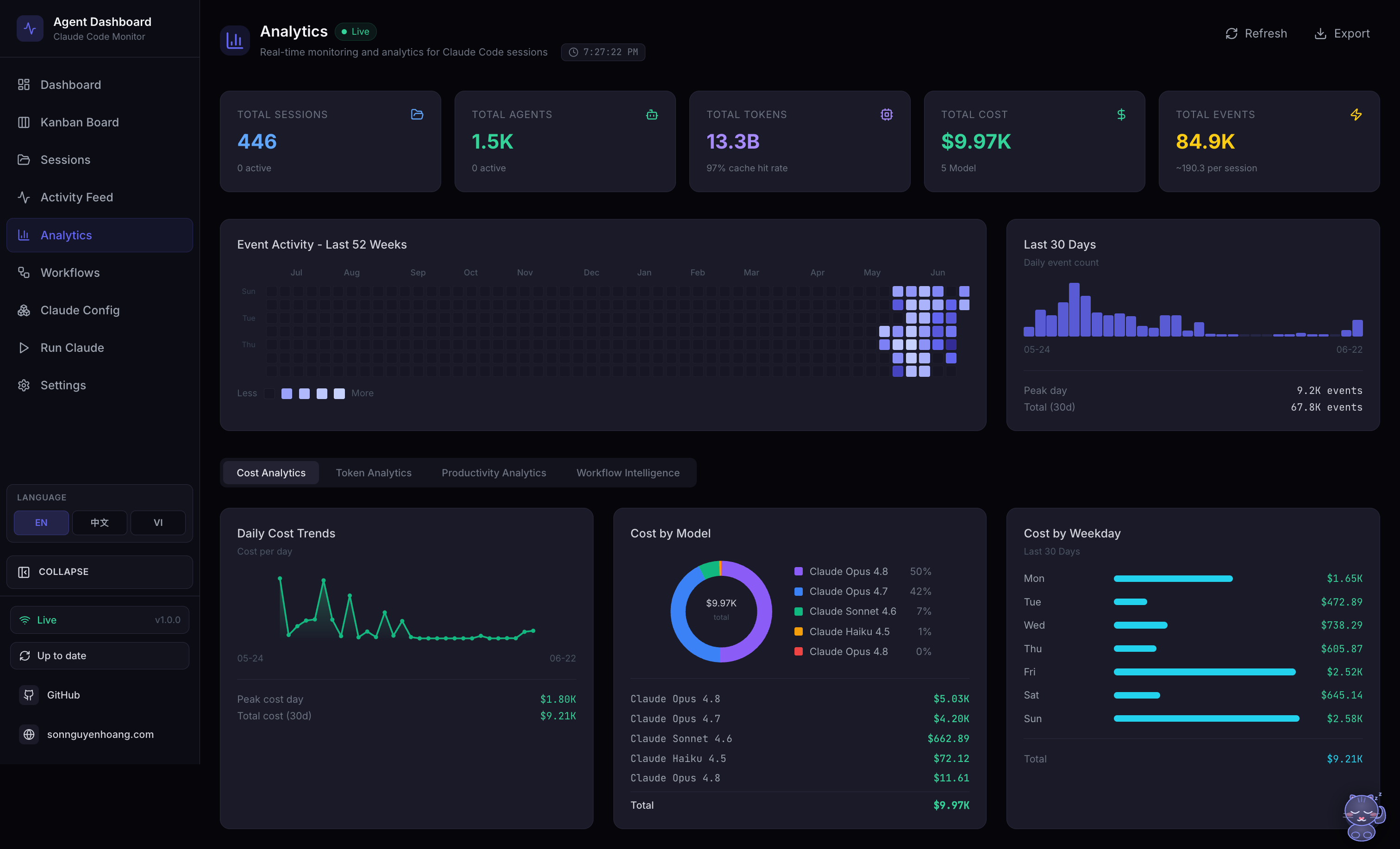
Task: Open the sonnguyenhoang.com link
Action: 100,734
